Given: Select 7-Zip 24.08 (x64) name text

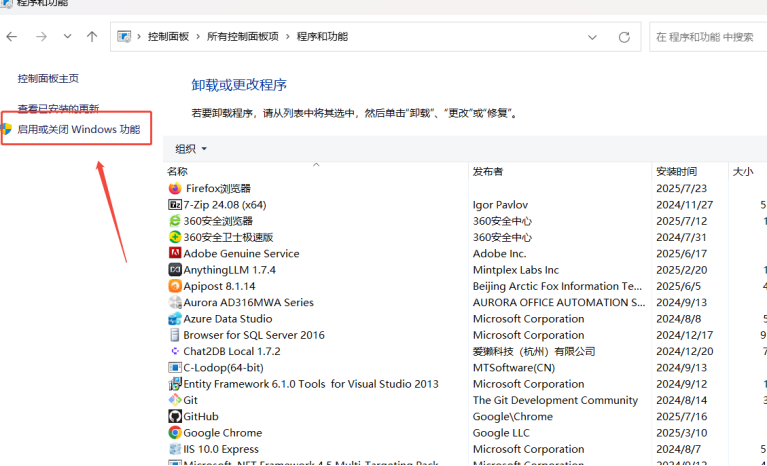Looking at the screenshot, I should tap(225, 205).
